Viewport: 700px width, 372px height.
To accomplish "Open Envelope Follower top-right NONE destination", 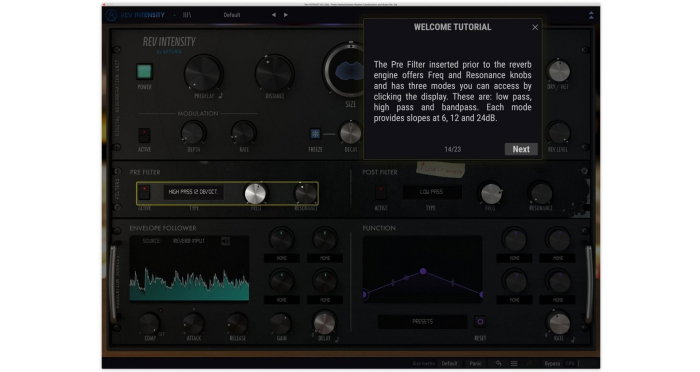I will pos(325,258).
